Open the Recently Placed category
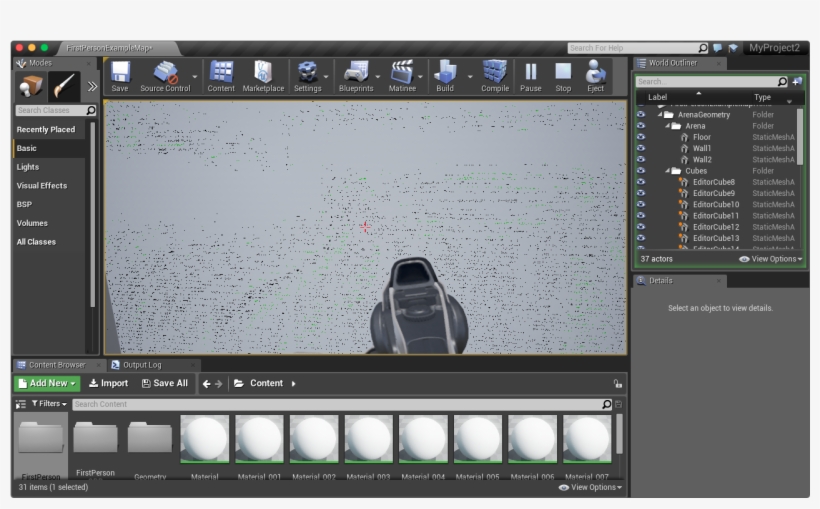The height and width of the screenshot is (509, 820). [45, 130]
